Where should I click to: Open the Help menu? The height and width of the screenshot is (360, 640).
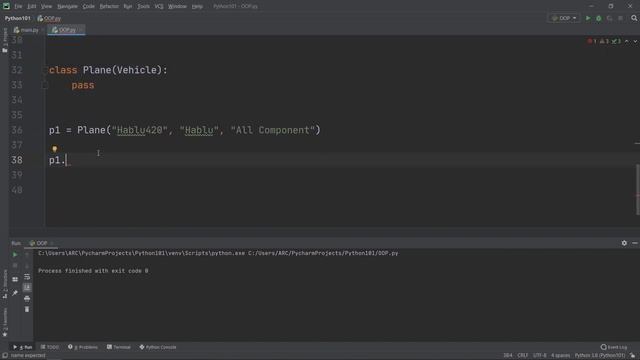pos(197,7)
